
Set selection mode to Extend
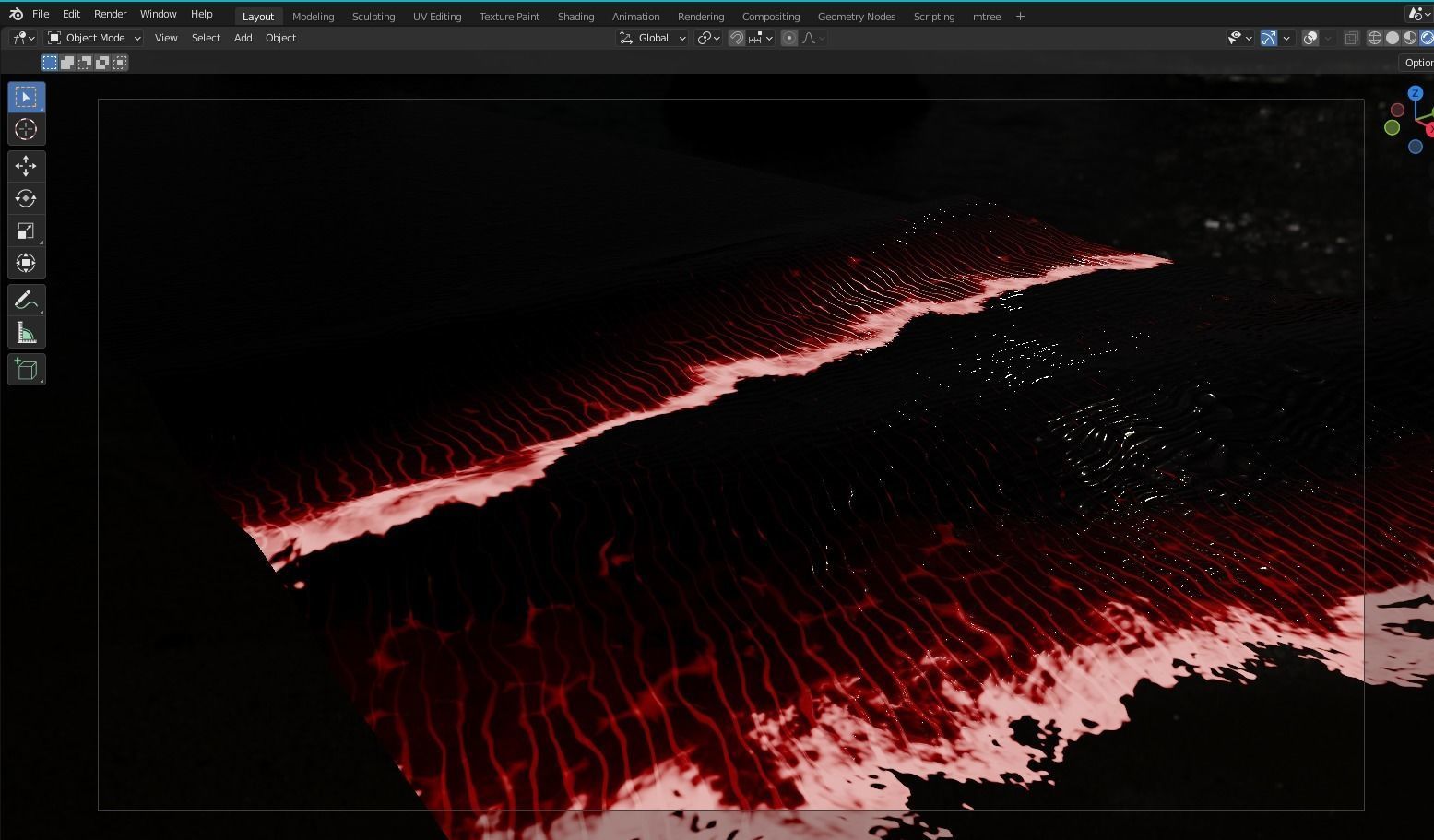pyautogui.click(x=67, y=62)
